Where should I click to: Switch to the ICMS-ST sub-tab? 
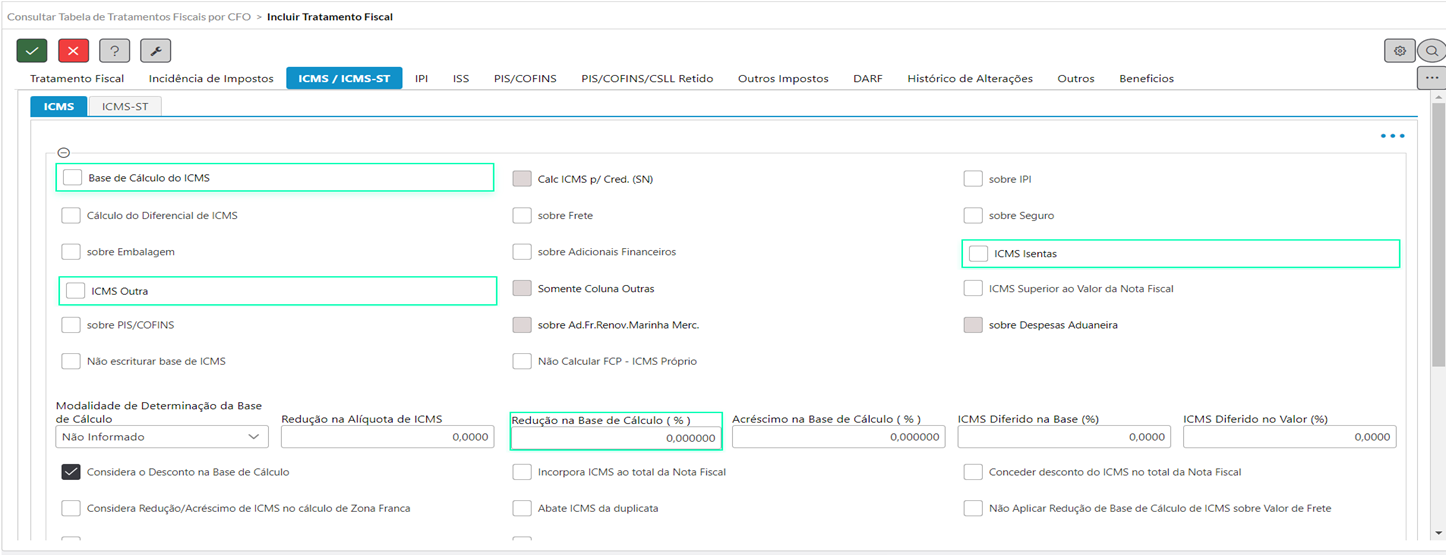(125, 106)
